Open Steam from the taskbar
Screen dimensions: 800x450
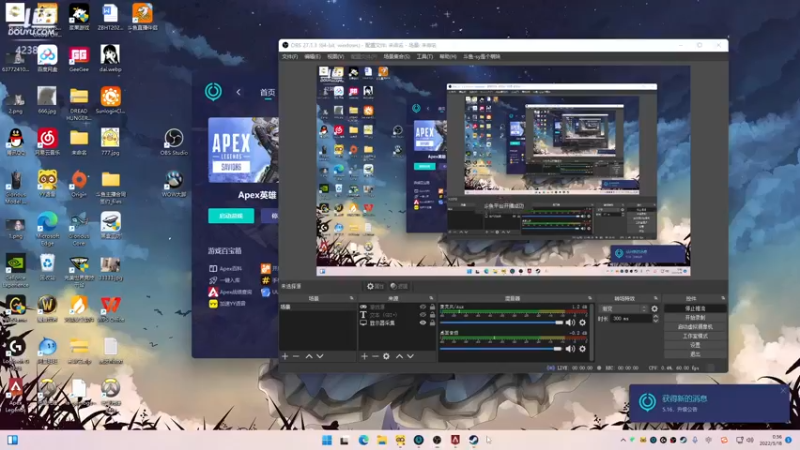pyautogui.click(x=473, y=440)
